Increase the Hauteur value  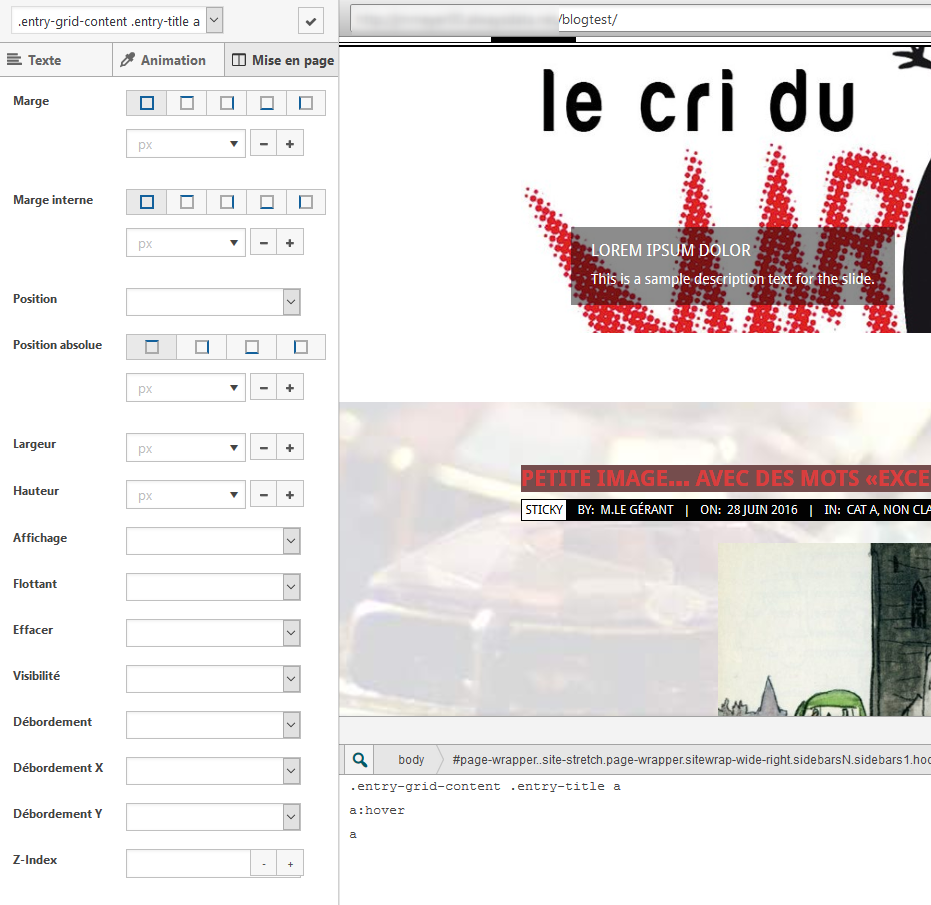coord(290,495)
